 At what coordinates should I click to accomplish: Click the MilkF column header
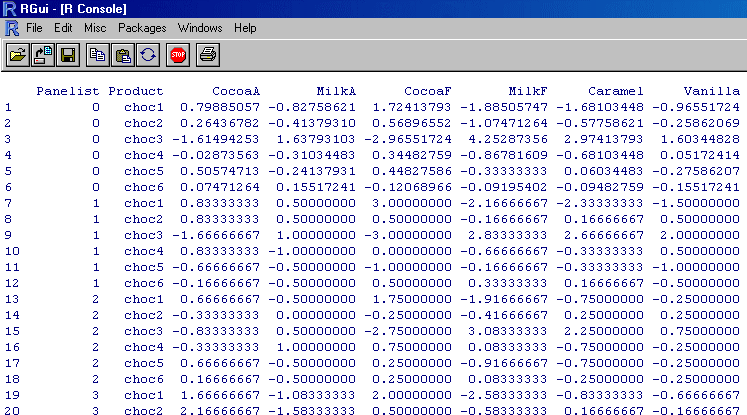point(528,91)
